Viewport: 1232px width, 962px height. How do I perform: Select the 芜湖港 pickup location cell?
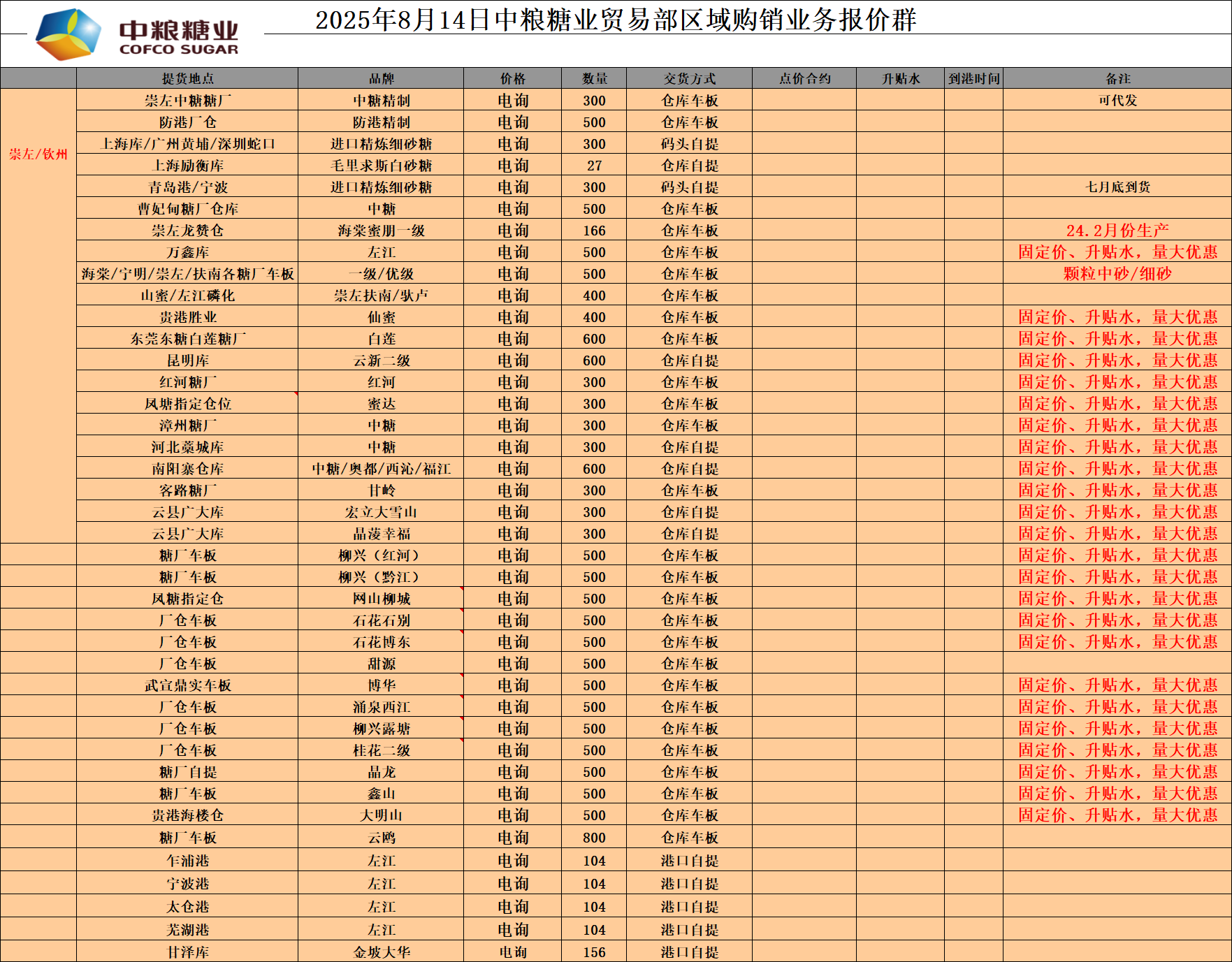click(x=187, y=930)
